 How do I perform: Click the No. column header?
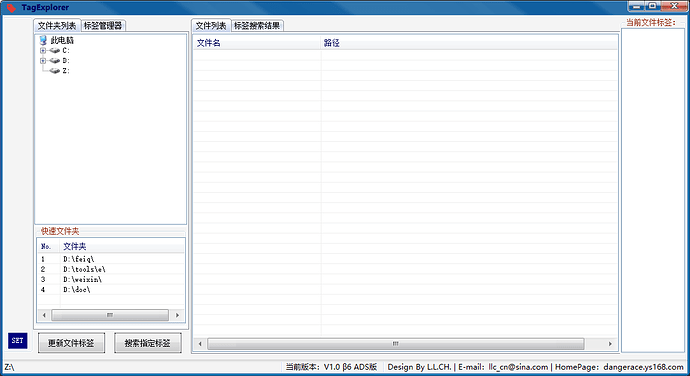(x=48, y=246)
